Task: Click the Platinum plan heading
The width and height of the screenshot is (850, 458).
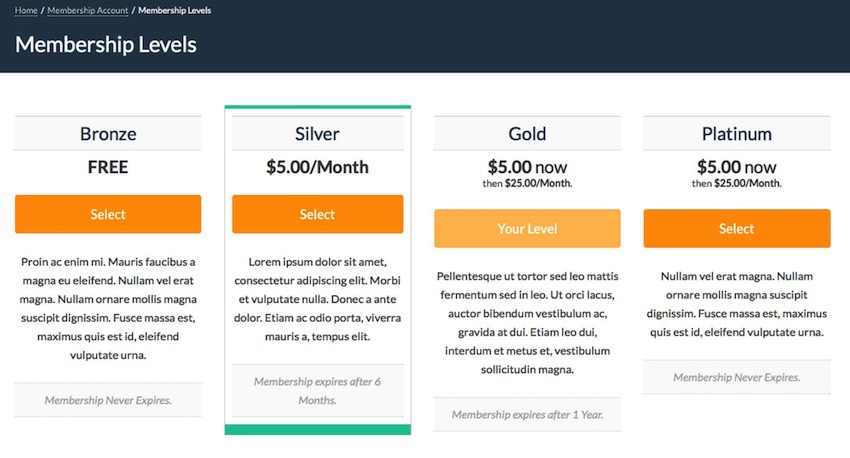Action: 737,134
